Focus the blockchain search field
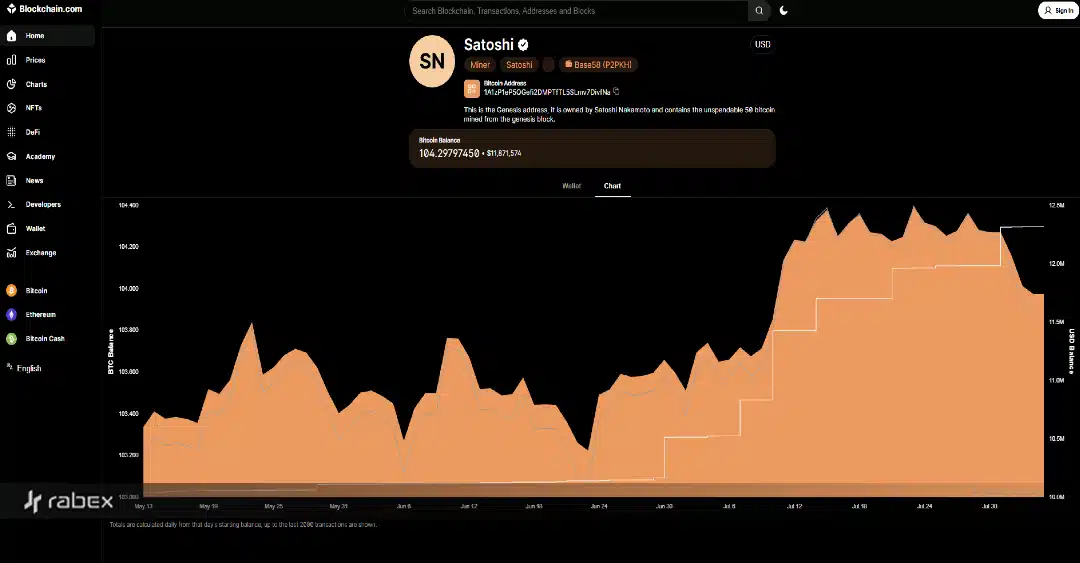Viewport: 1080px width, 563px height. pyautogui.click(x=577, y=11)
